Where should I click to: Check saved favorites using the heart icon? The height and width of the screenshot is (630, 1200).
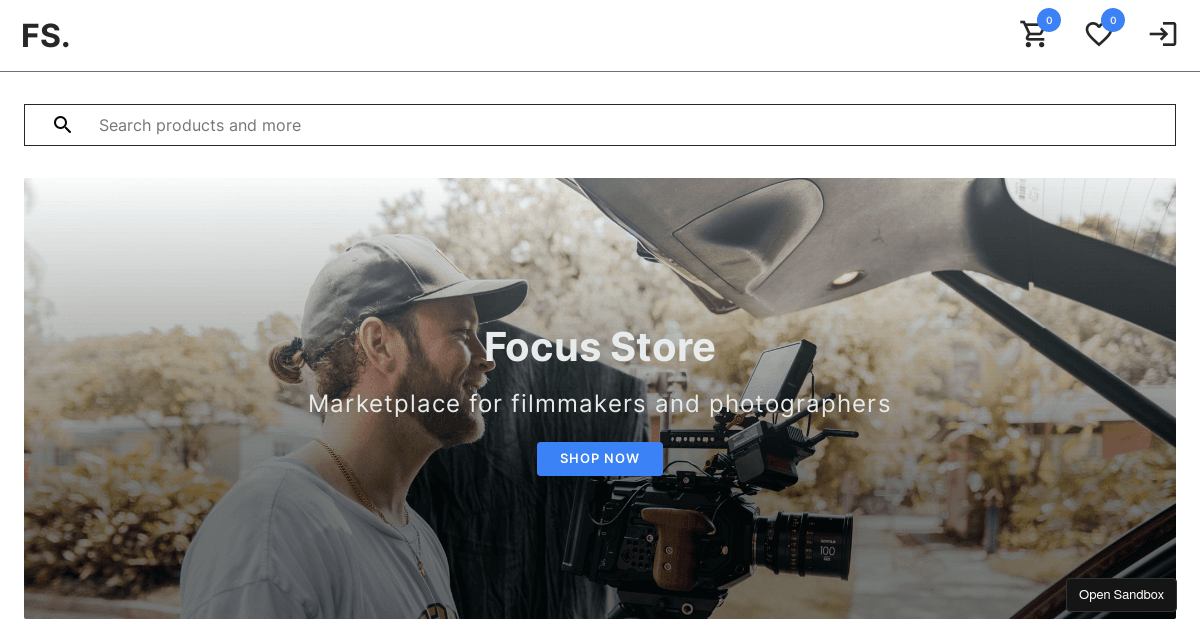[1098, 34]
